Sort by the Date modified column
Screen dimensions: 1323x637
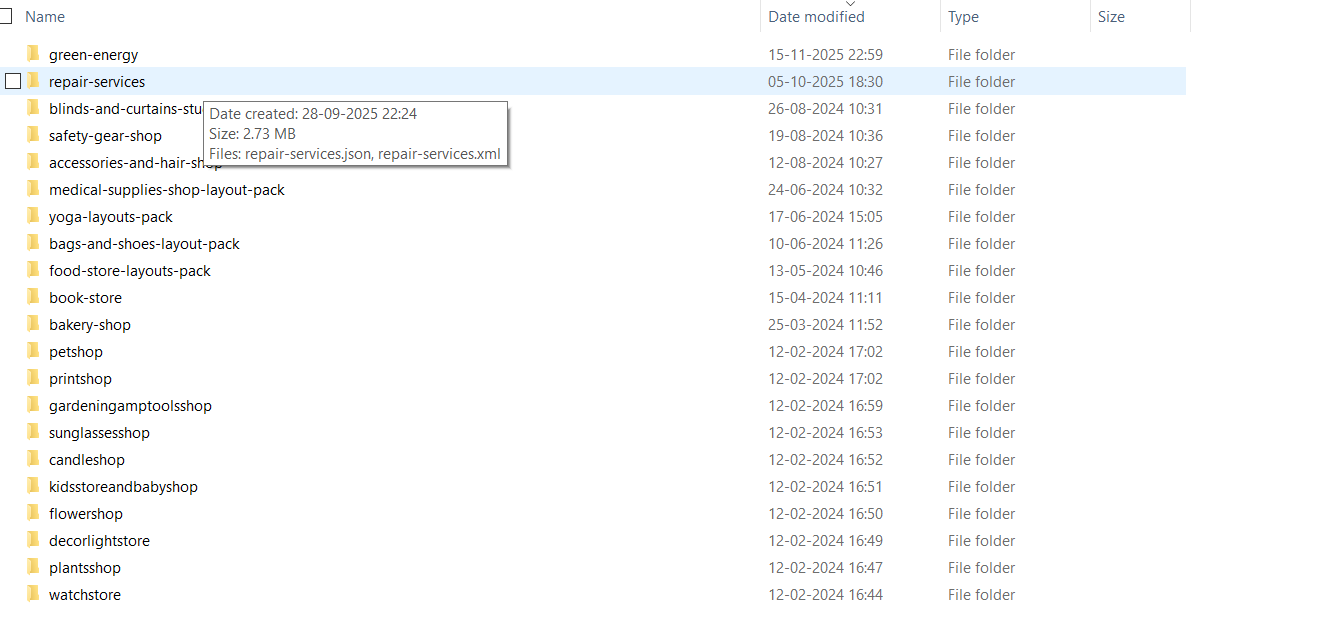pos(816,17)
